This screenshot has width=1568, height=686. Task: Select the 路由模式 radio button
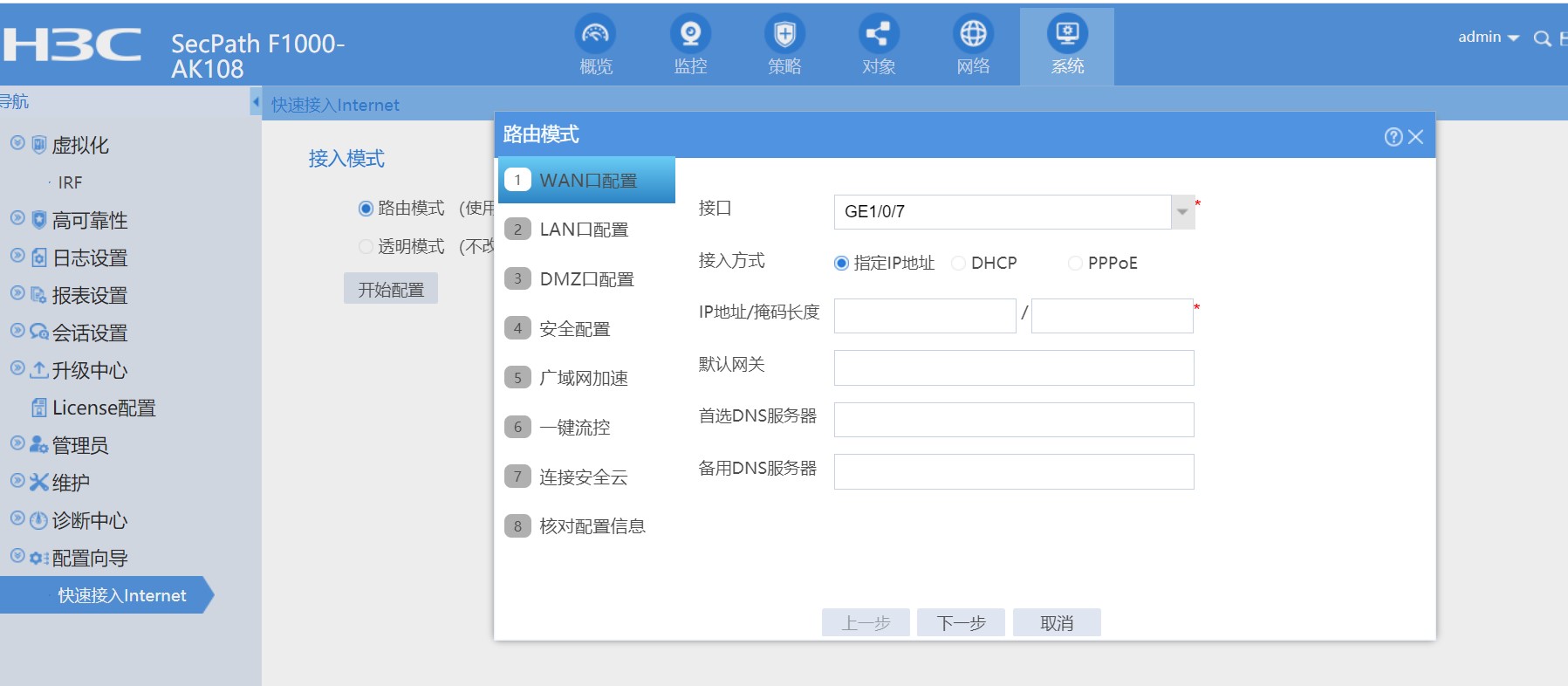pos(366,209)
